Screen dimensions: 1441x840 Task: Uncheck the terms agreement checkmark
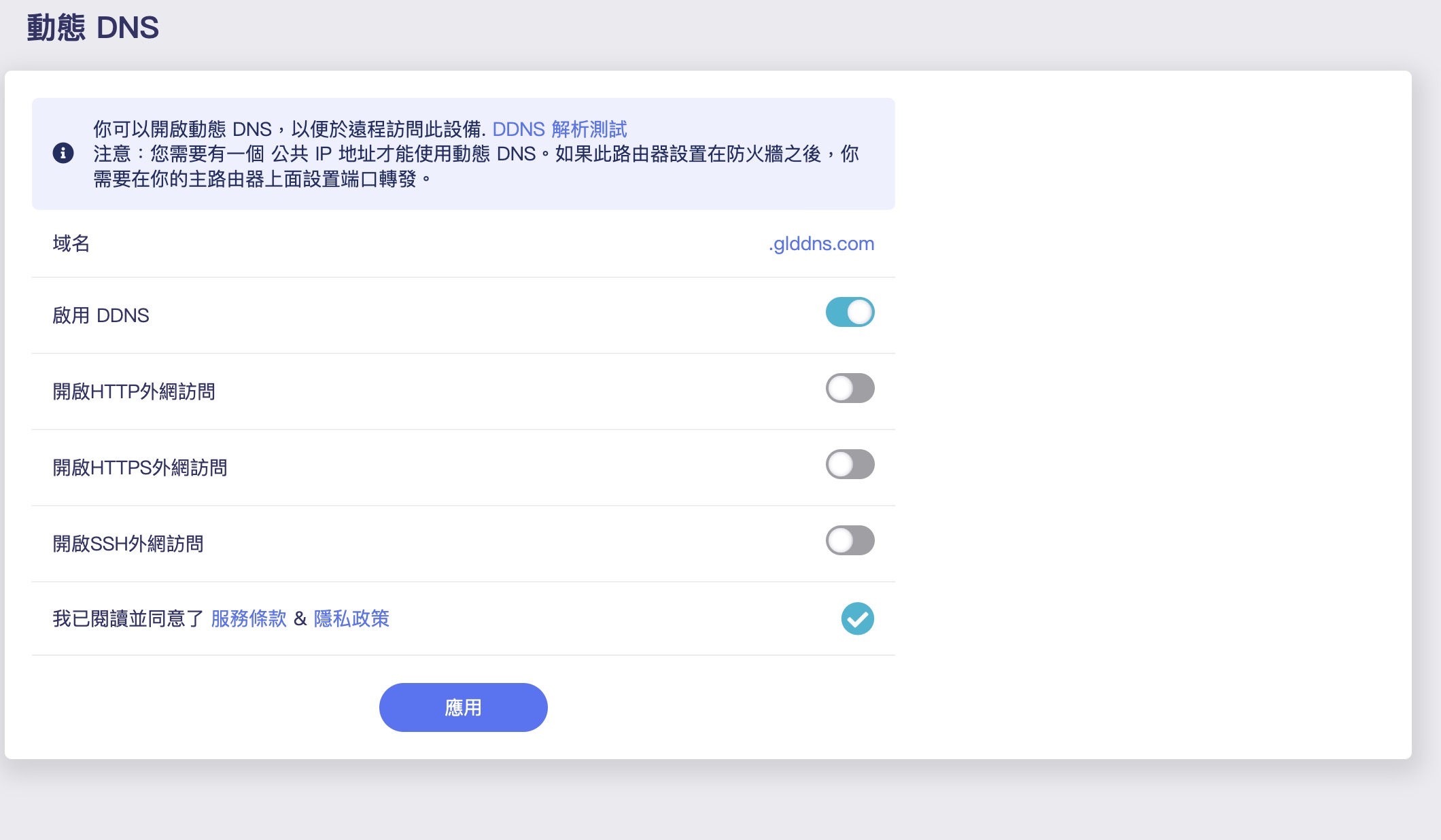click(857, 618)
